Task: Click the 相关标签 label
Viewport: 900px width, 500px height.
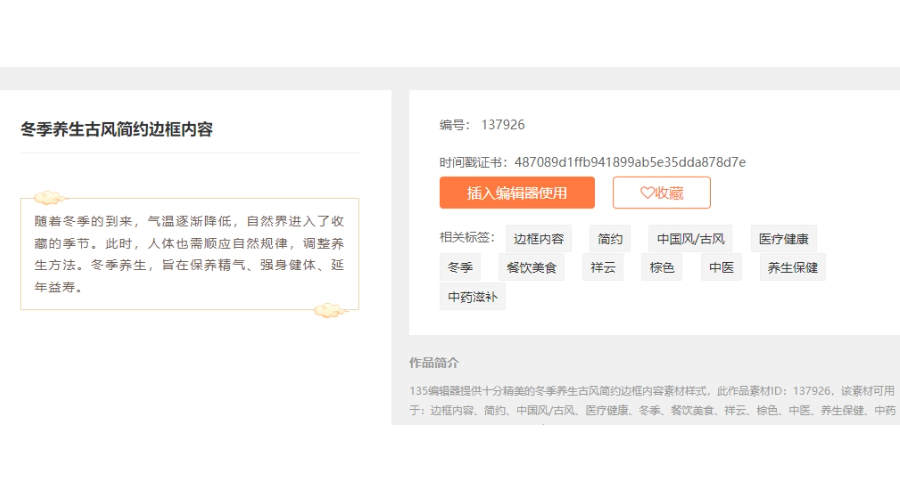Action: click(467, 237)
